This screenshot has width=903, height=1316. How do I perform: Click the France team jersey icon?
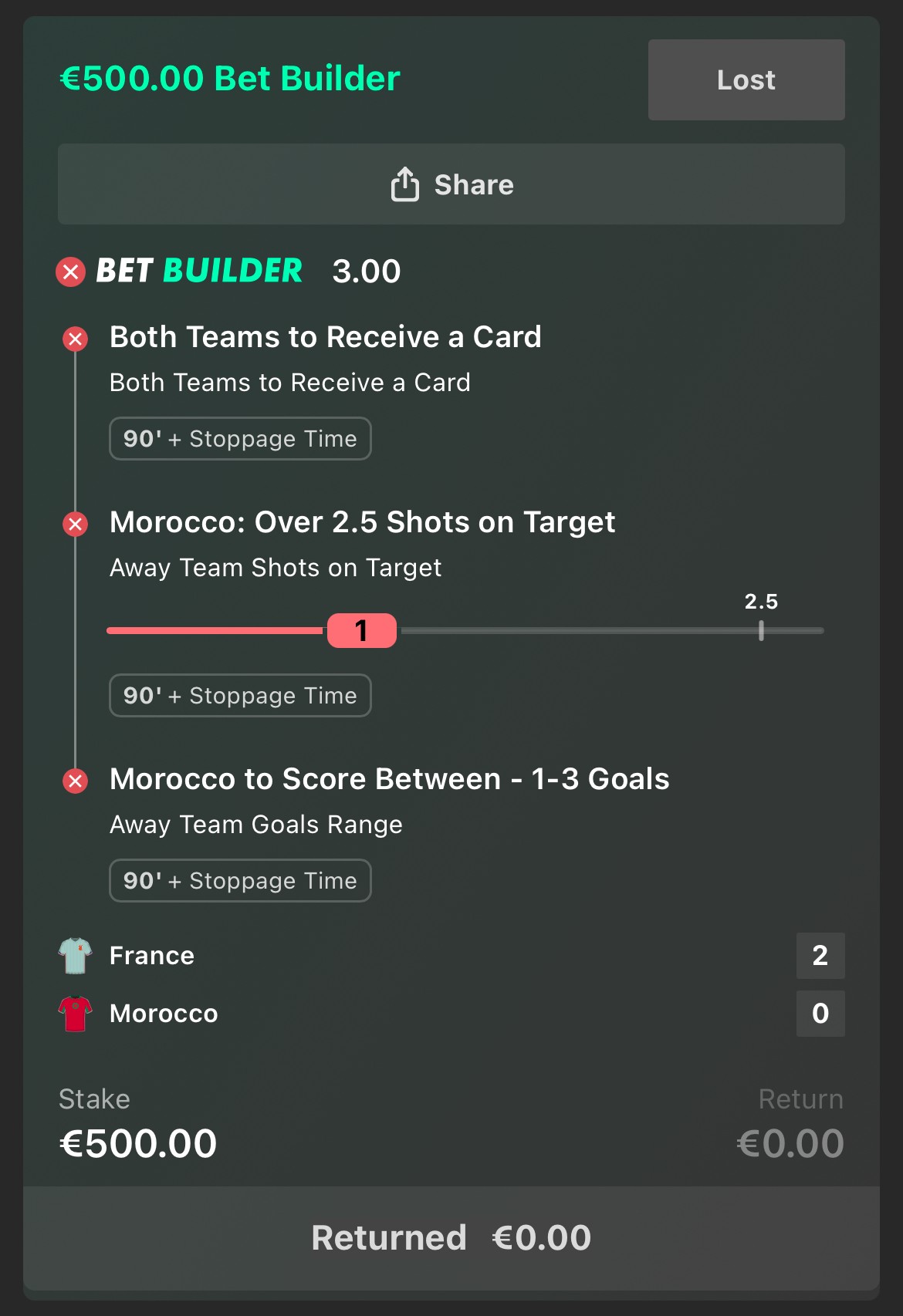(x=75, y=956)
